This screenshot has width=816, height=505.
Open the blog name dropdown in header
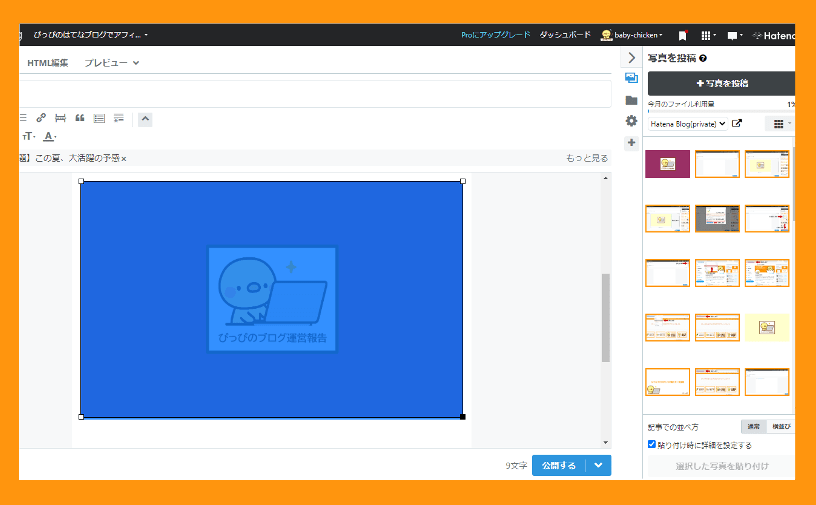click(x=91, y=35)
